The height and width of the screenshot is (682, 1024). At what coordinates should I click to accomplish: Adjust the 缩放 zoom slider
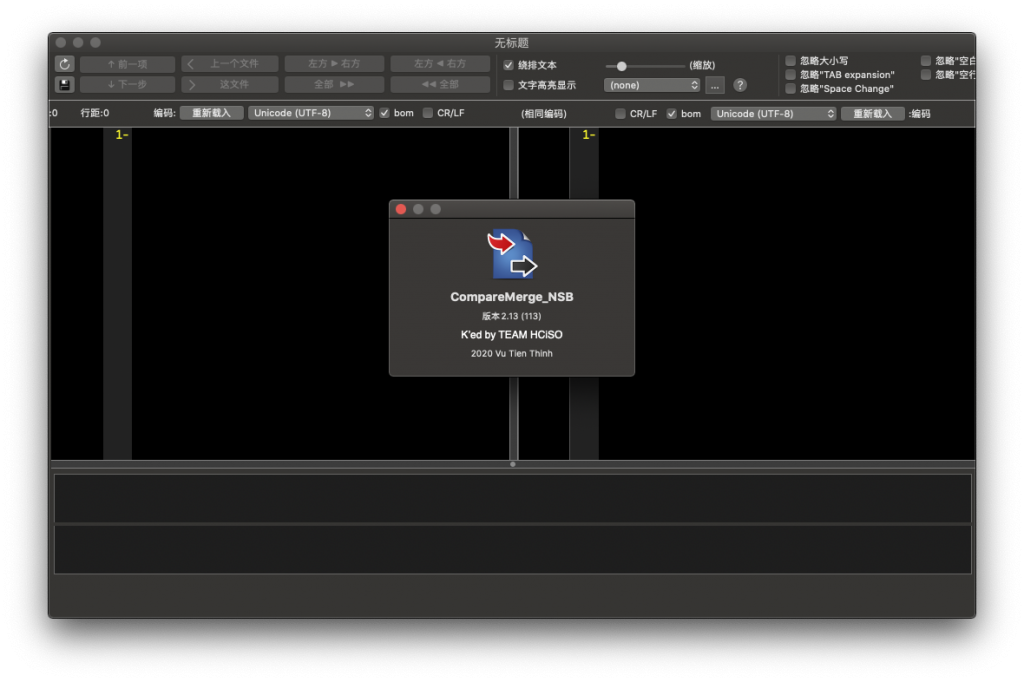[x=621, y=66]
